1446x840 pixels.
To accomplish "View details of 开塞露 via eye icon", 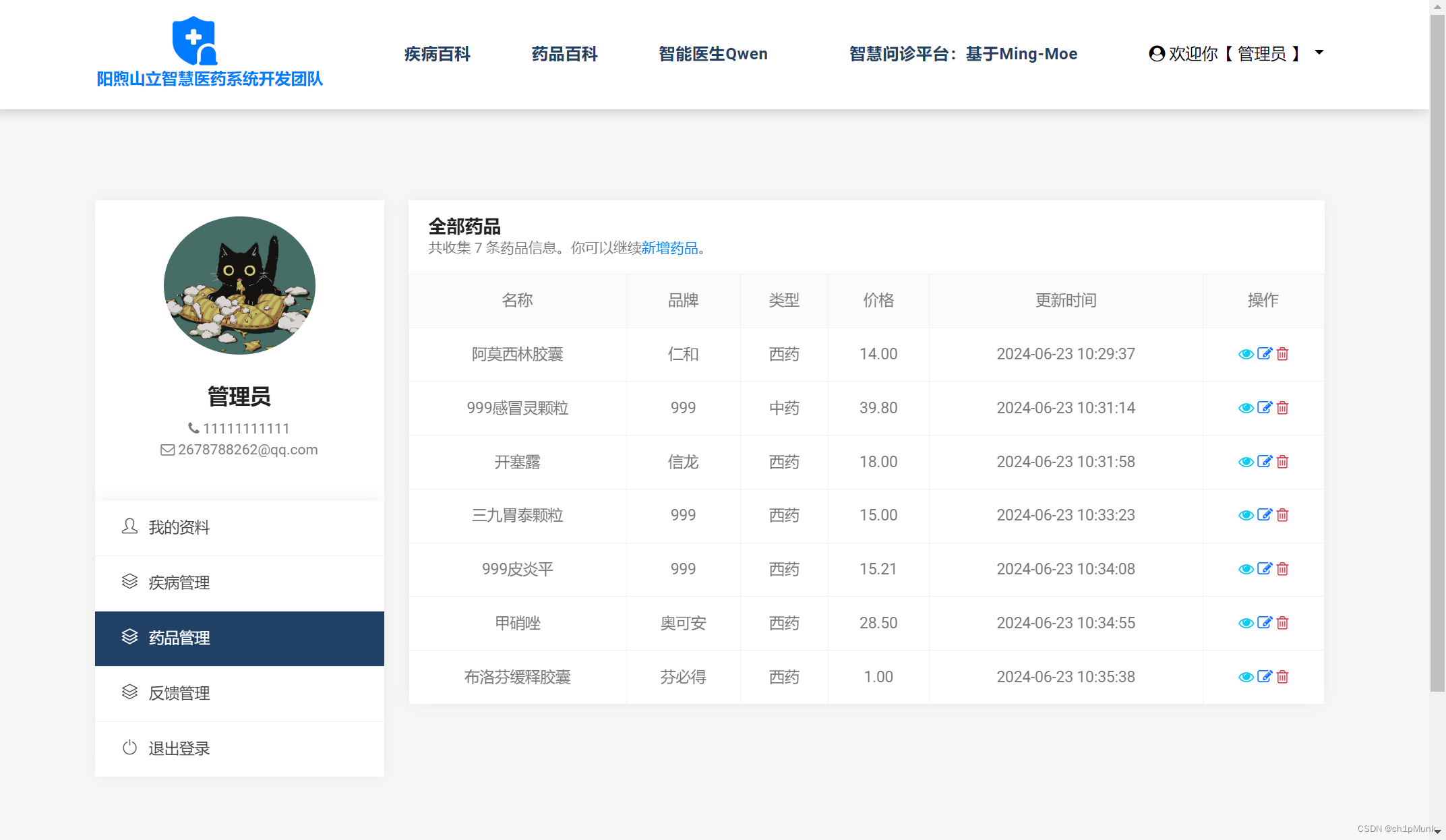I will click(x=1246, y=462).
